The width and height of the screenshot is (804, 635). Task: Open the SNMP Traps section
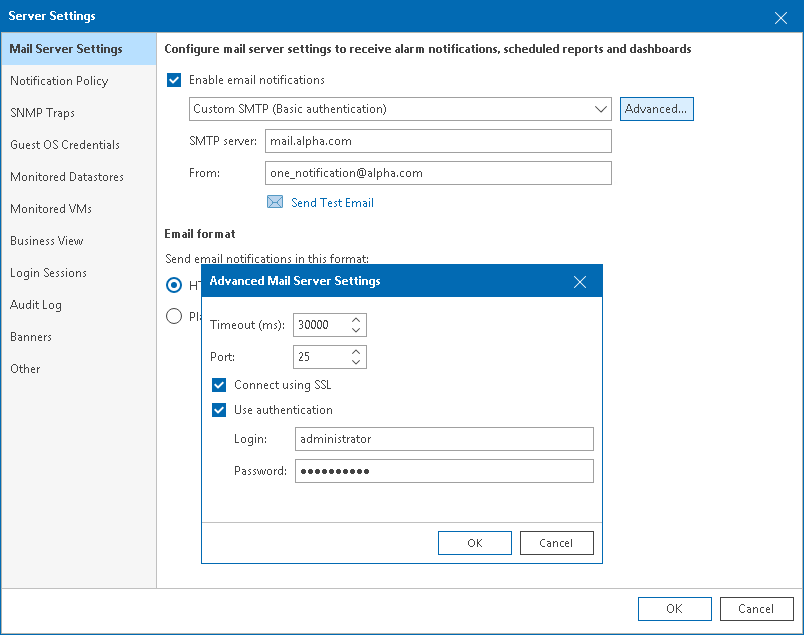click(x=43, y=113)
